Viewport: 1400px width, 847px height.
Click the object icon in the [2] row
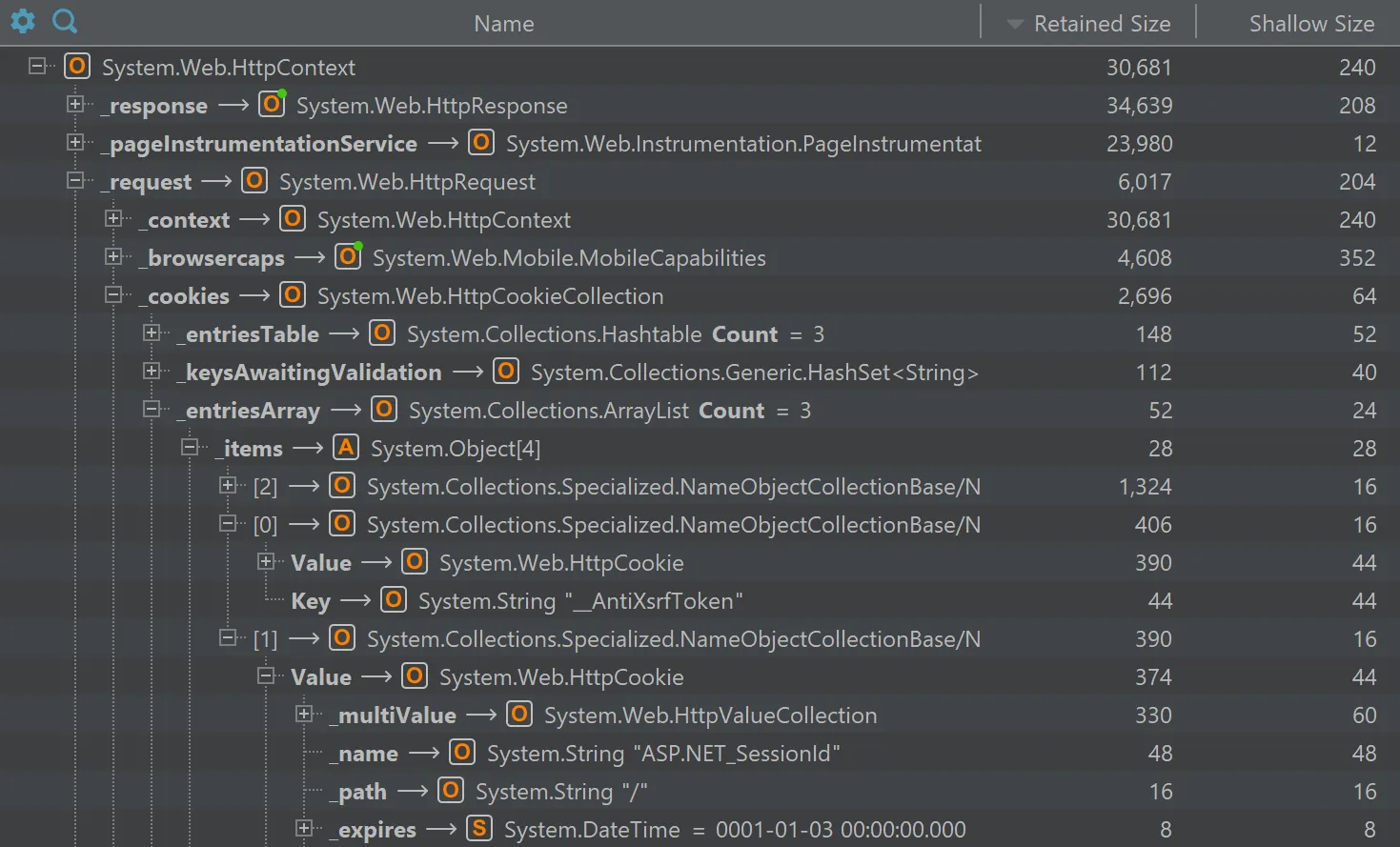(342, 486)
